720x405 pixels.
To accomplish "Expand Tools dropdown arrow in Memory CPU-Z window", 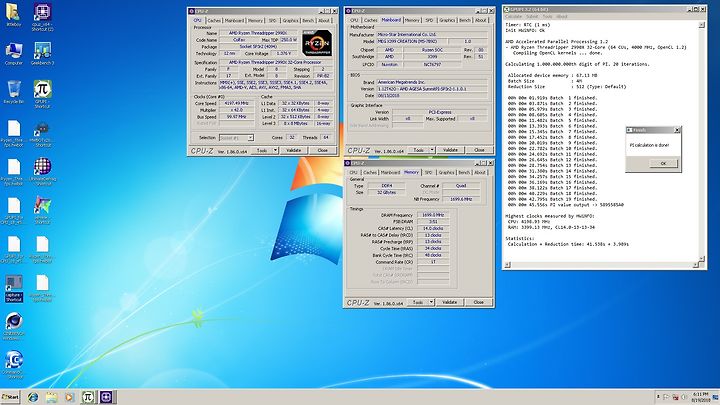I will [431, 302].
